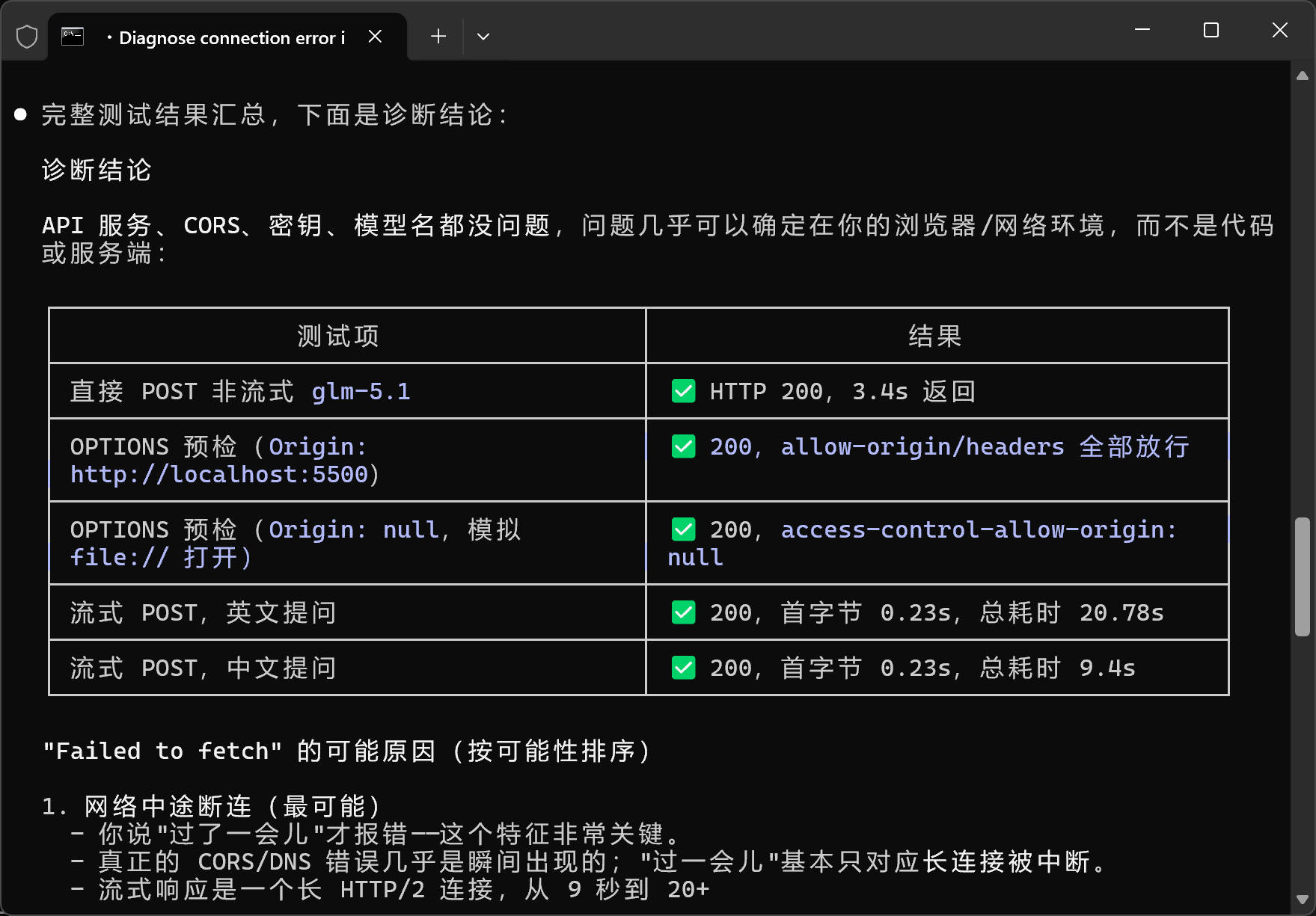Click the green checkmark beside allow-origin/headers result
The image size is (1316, 916).
pyautogui.click(x=683, y=446)
